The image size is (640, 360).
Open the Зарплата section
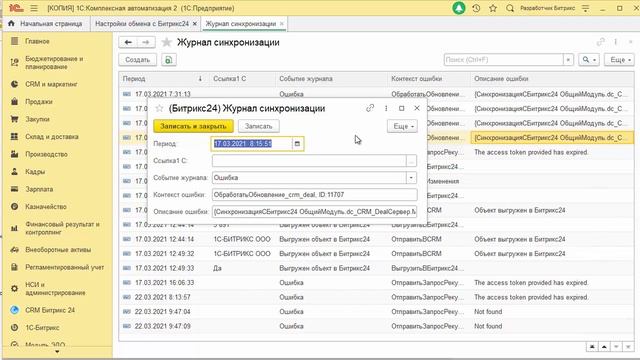coord(39,189)
